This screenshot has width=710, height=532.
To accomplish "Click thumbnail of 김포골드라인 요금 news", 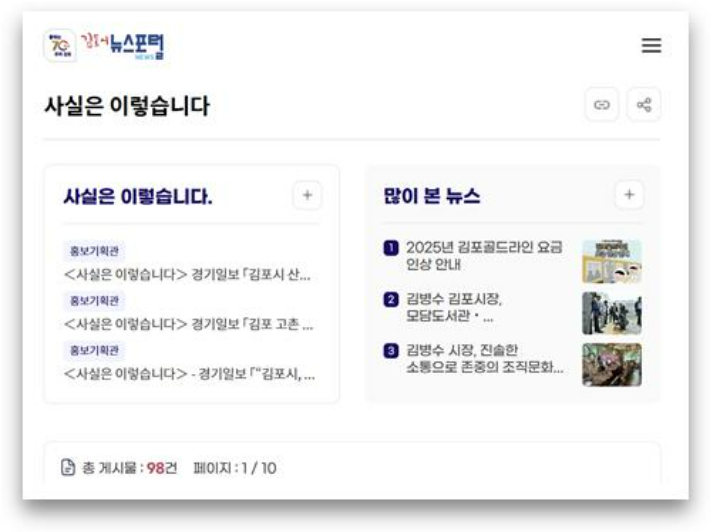I will (x=612, y=261).
